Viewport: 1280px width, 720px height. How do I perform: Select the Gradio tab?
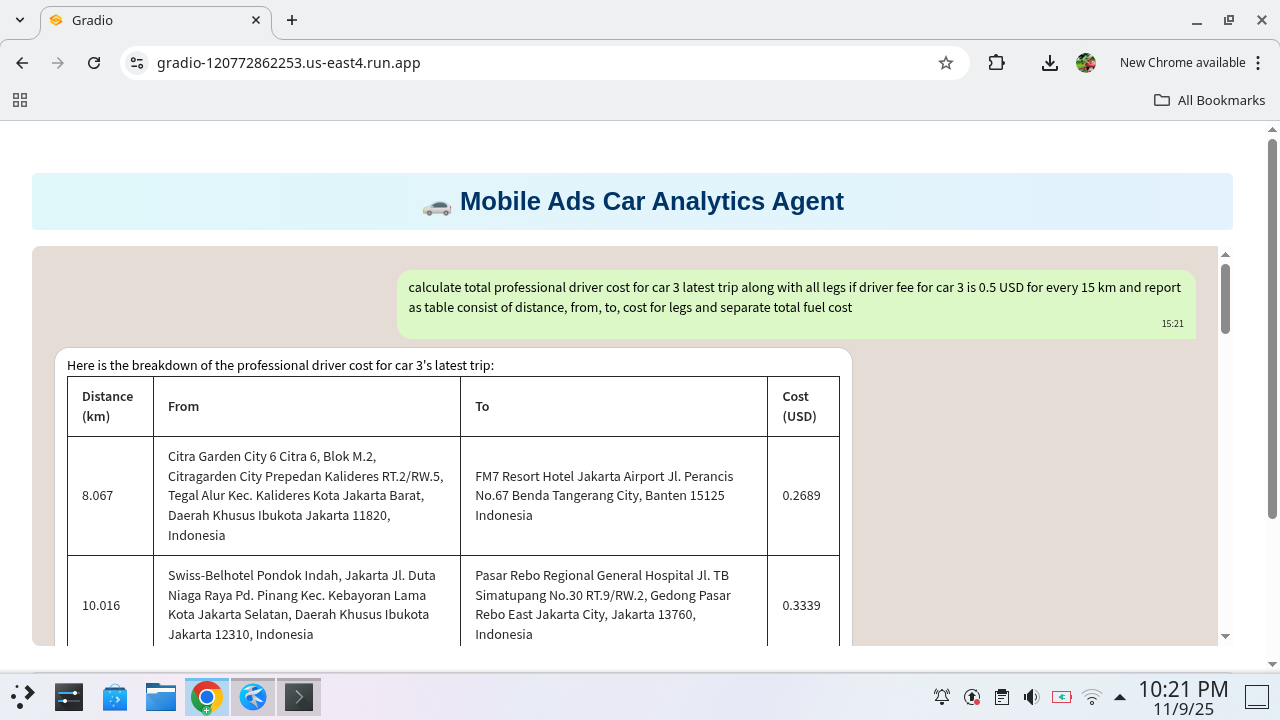[x=155, y=20]
